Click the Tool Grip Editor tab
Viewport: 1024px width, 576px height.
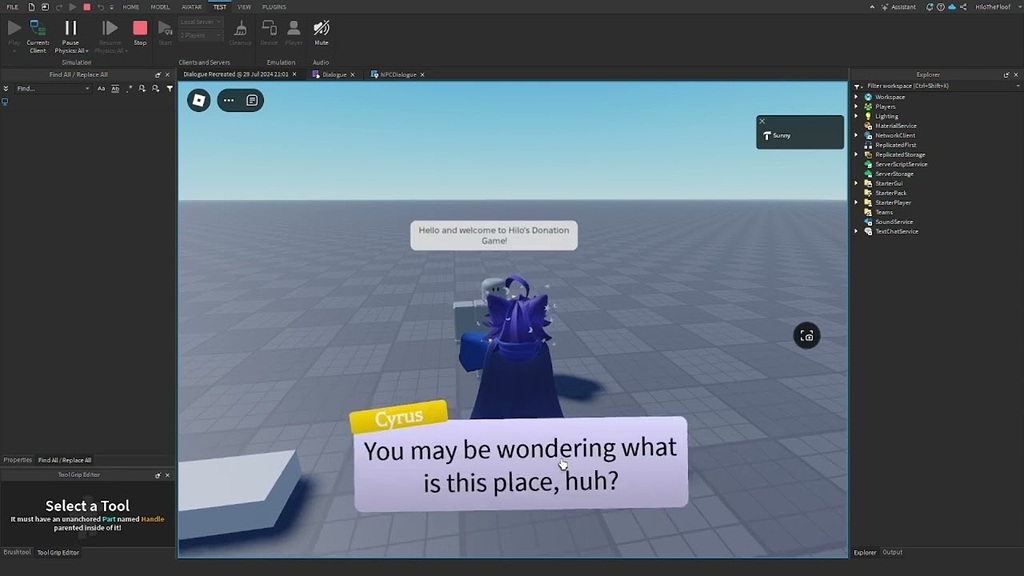click(x=58, y=552)
